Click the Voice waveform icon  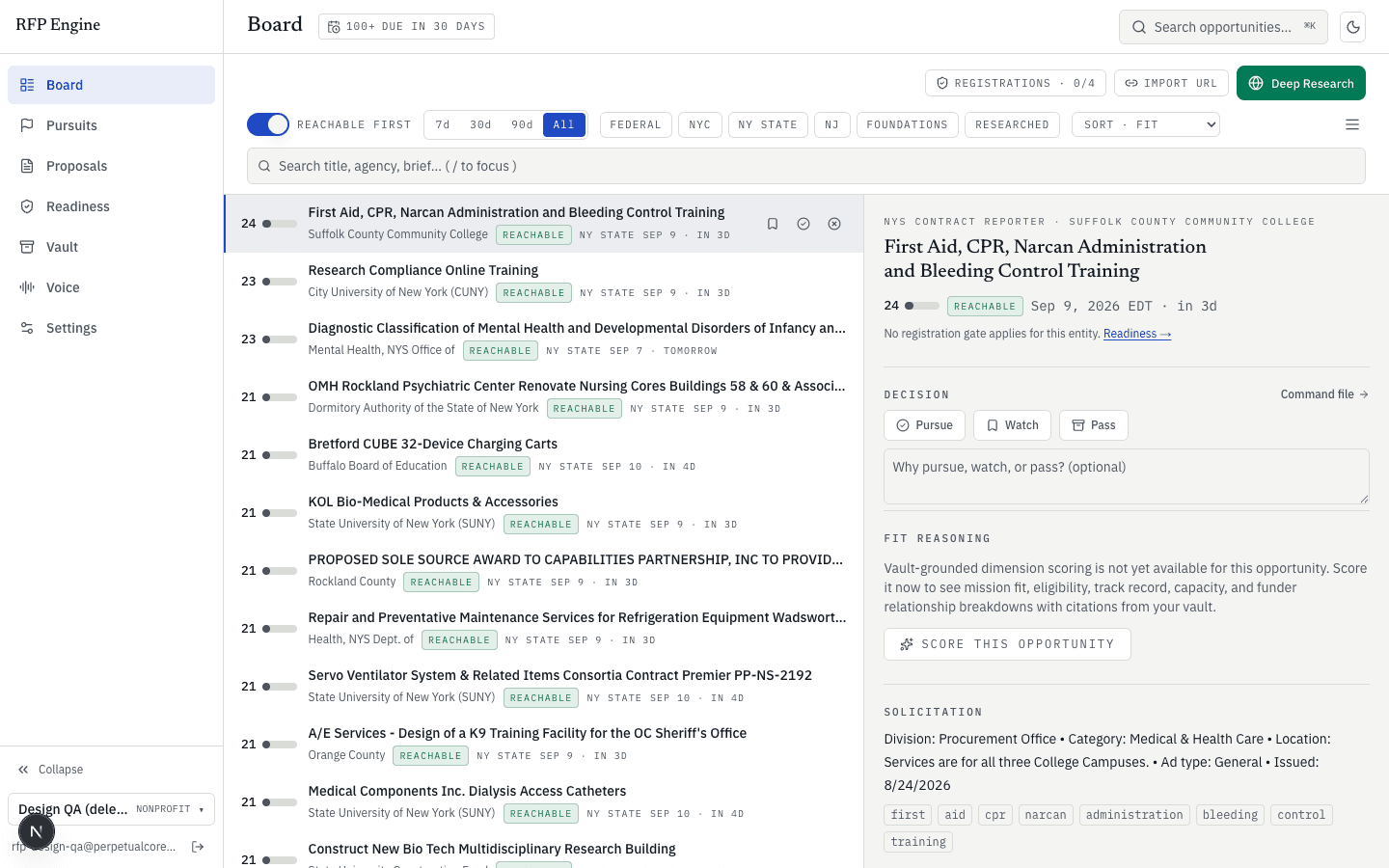[27, 287]
